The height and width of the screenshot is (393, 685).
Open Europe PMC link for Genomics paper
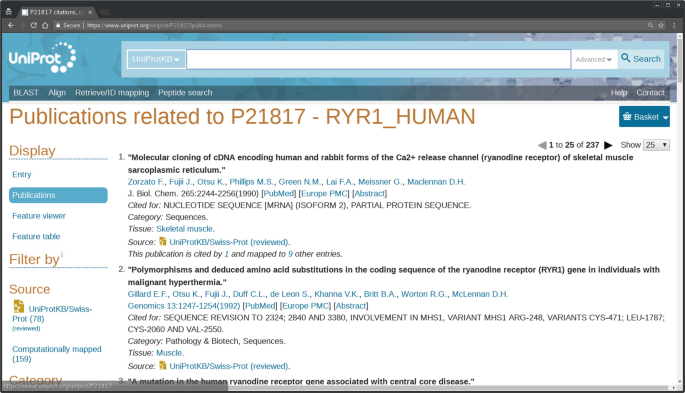tap(305, 306)
